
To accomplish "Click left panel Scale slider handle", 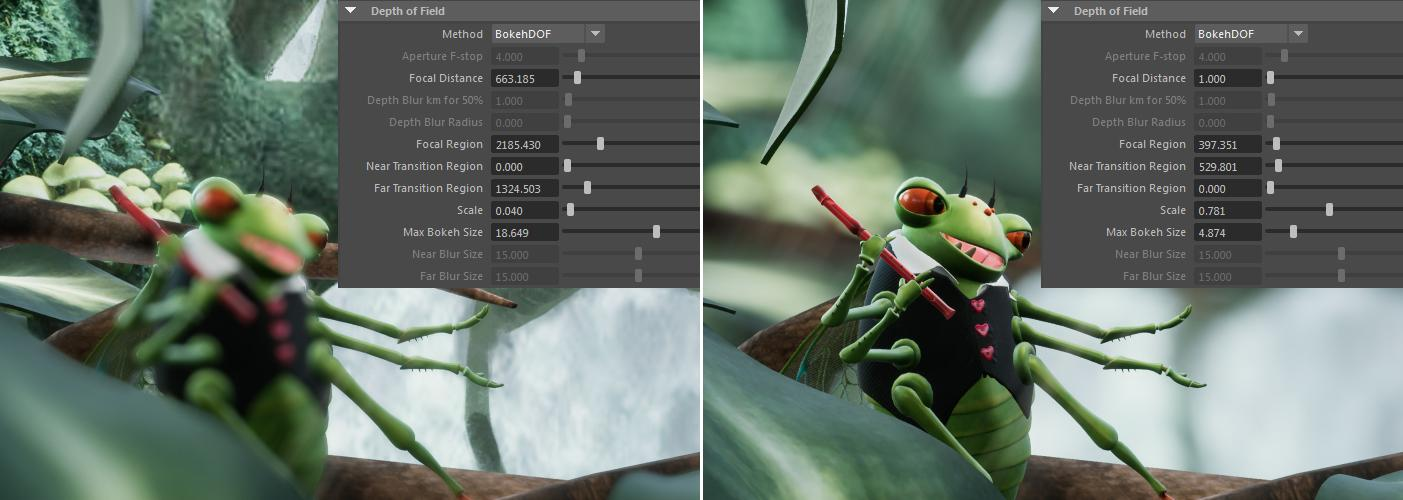I will pos(570,210).
